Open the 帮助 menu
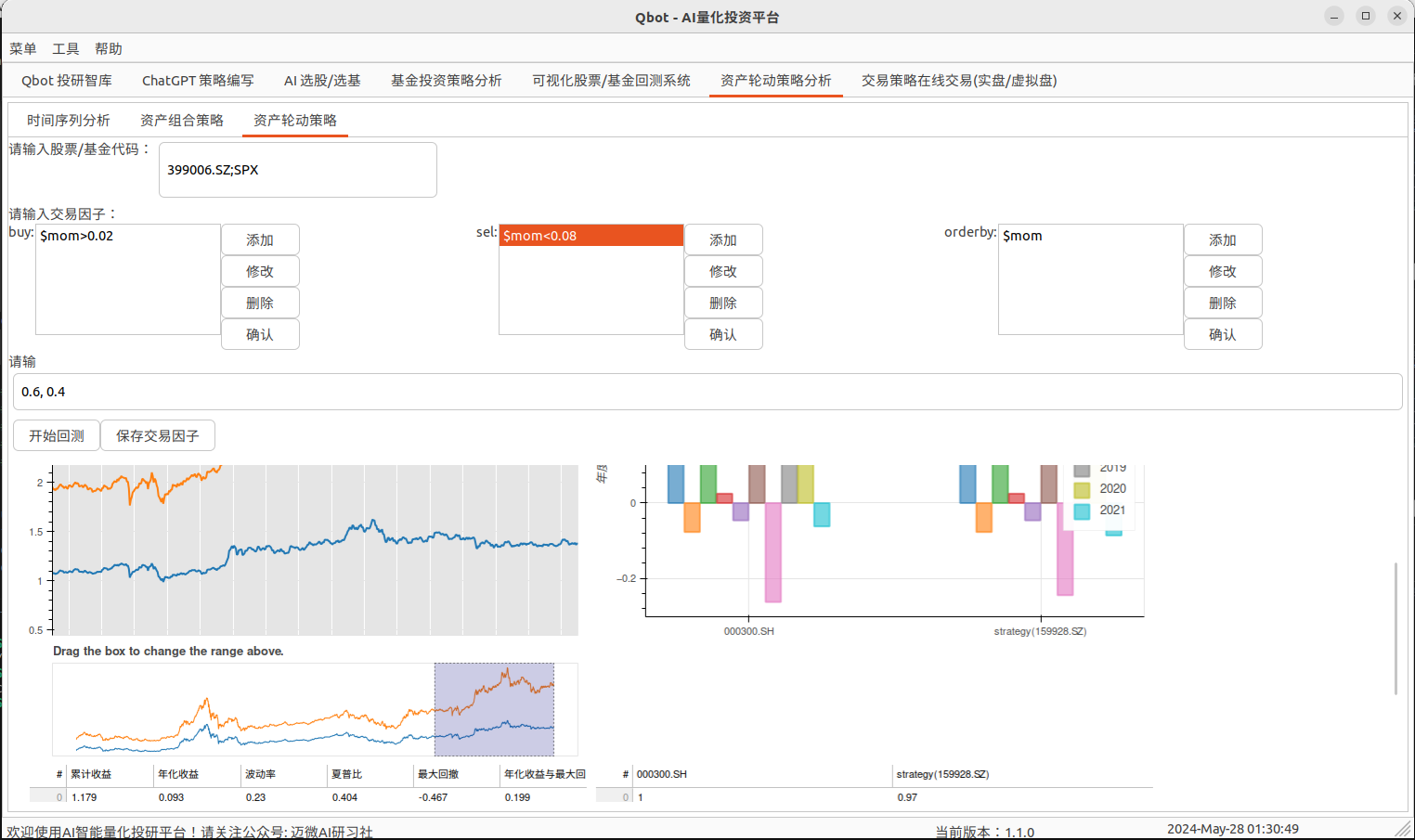Viewport: 1415px width, 840px height. point(109,48)
